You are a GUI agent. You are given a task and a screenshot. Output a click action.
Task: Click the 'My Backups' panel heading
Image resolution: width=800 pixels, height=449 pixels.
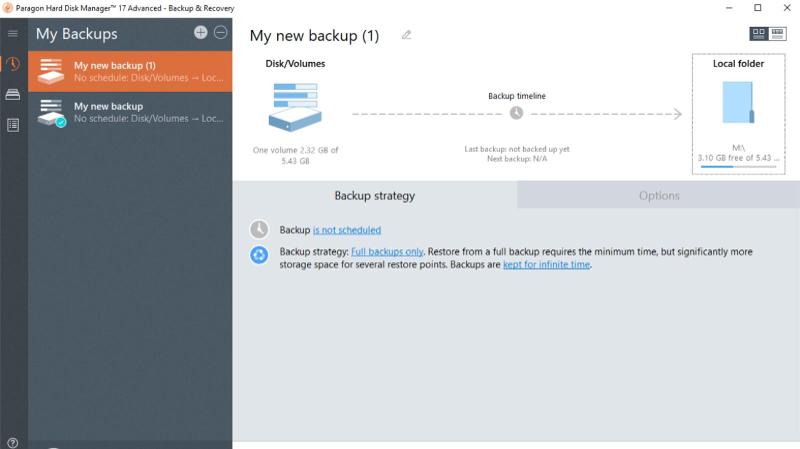[77, 34]
